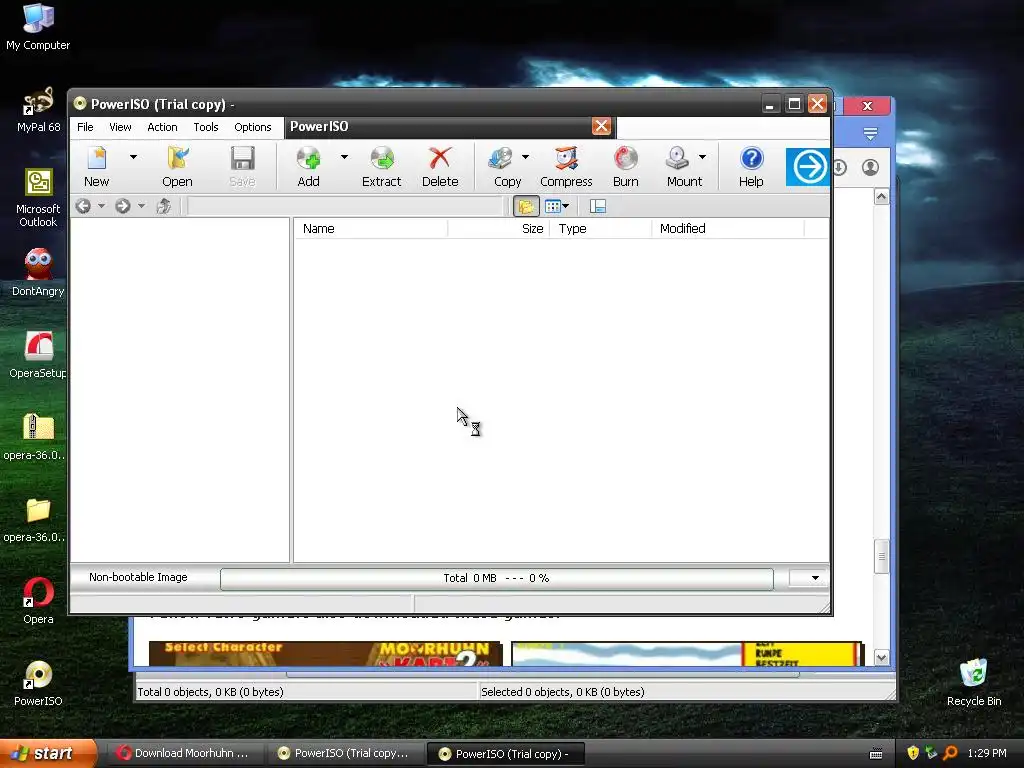Screen dimensions: 1024x768
Task: Open the Mount button dropdown arrow
Action: pos(702,157)
